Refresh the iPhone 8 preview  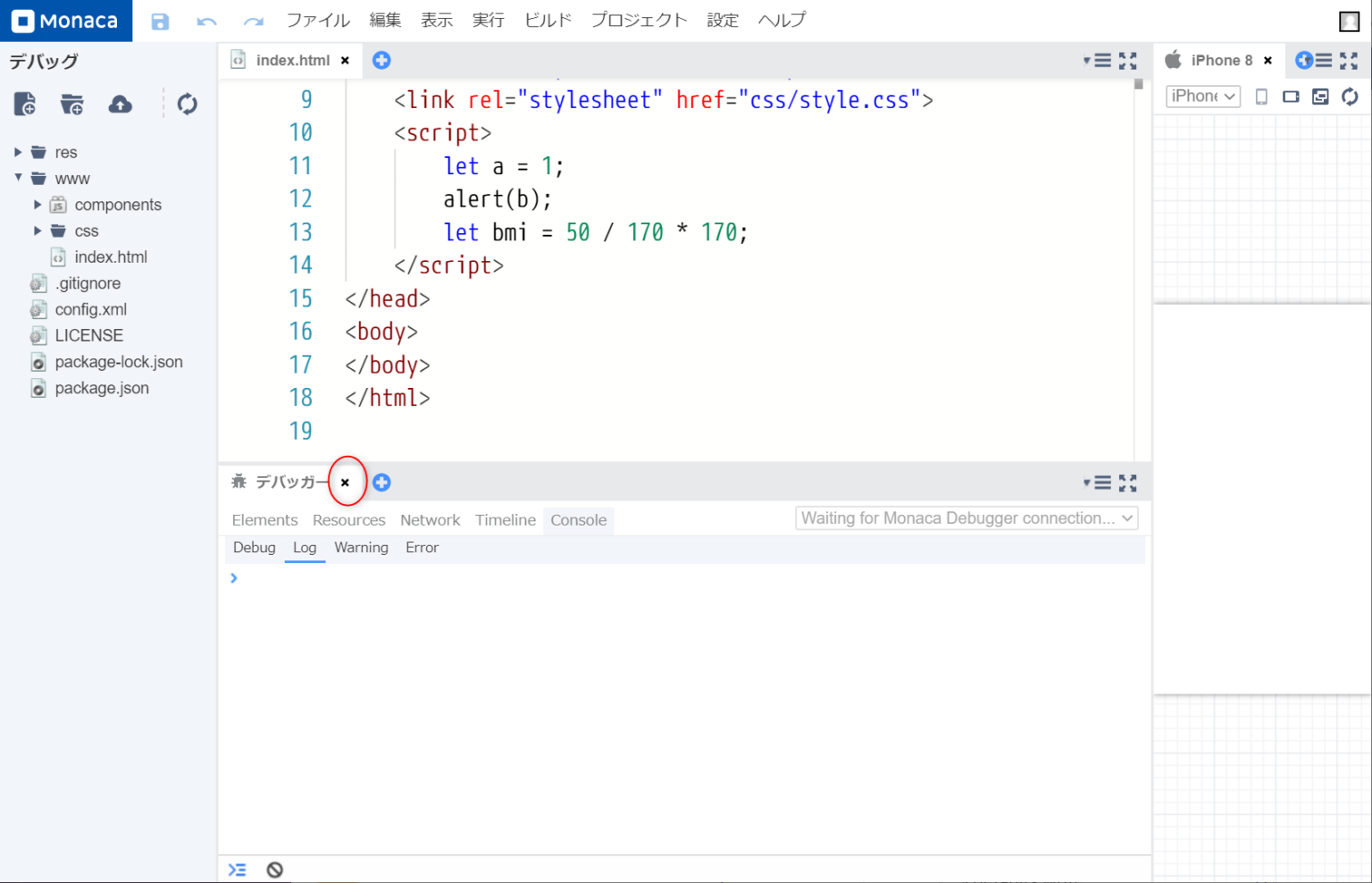coord(1349,97)
